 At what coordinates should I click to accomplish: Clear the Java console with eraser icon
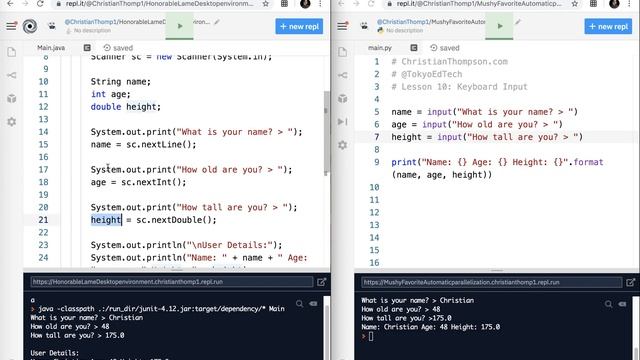coord(313,304)
